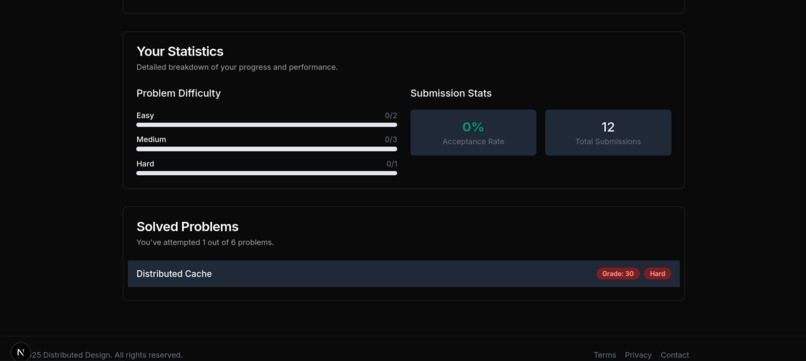Click the Grade: 30 badge

pos(618,274)
